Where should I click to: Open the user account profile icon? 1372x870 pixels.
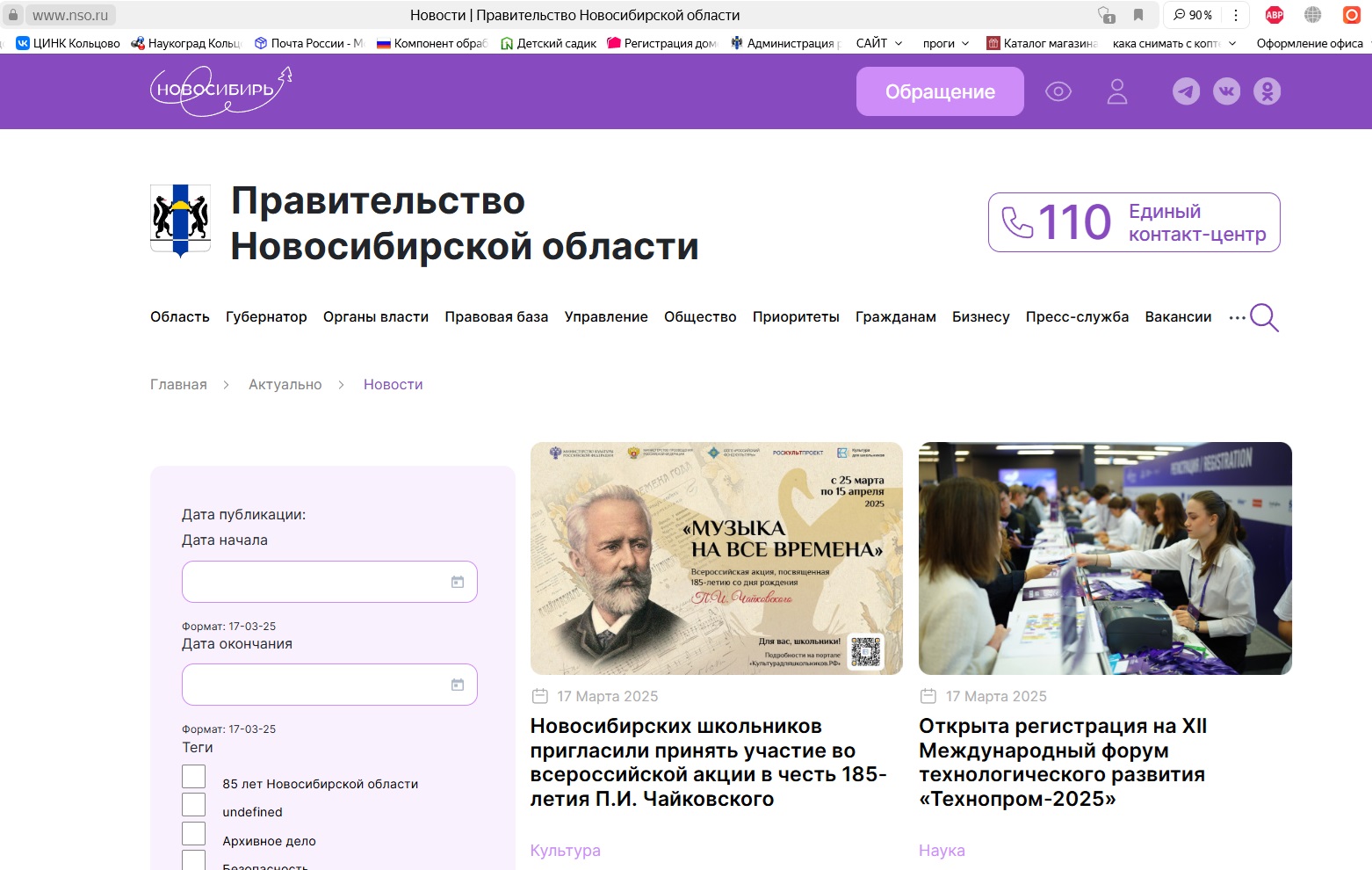pyautogui.click(x=1117, y=91)
